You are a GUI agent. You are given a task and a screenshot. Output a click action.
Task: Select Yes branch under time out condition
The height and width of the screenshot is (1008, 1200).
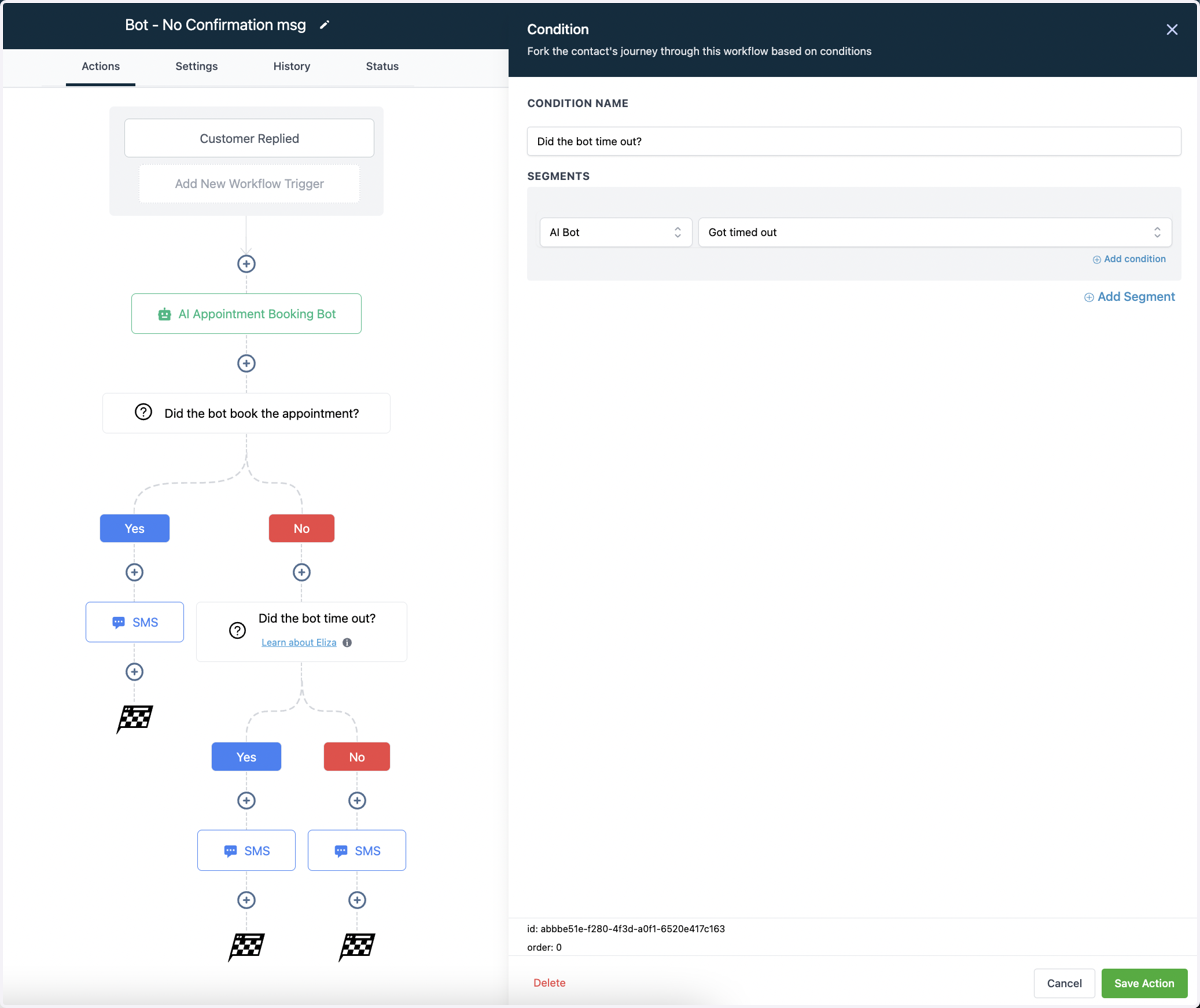[246, 757]
